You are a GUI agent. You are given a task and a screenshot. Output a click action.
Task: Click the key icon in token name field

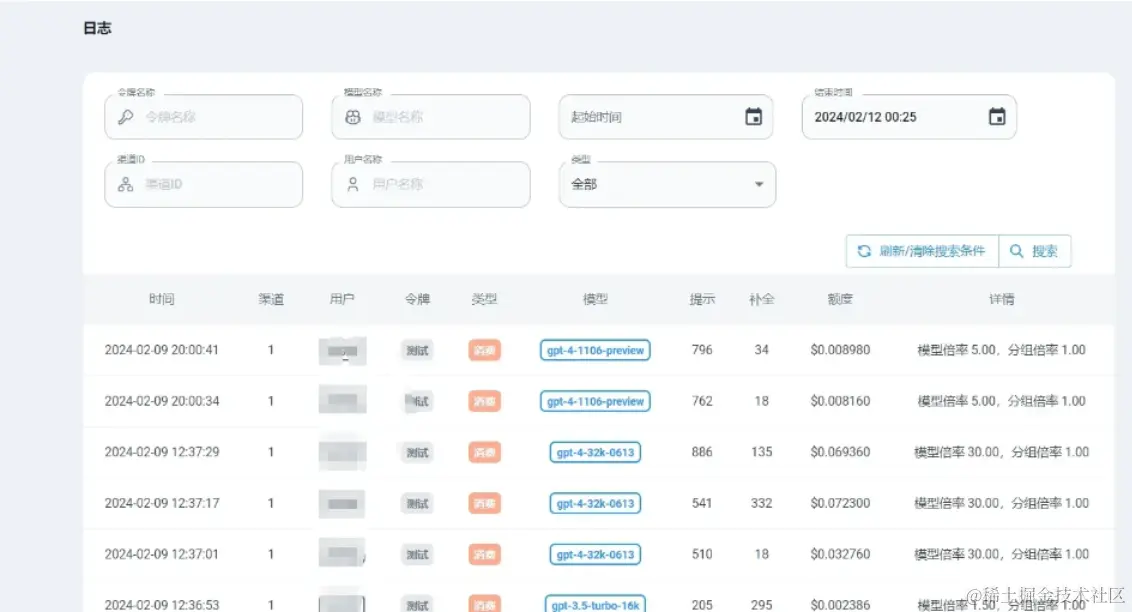[126, 117]
